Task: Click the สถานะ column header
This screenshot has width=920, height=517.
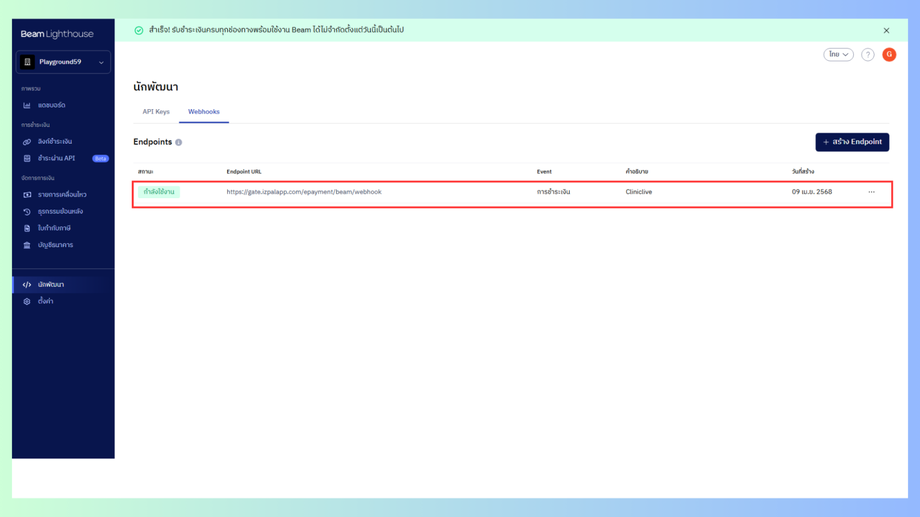Action: [146, 172]
